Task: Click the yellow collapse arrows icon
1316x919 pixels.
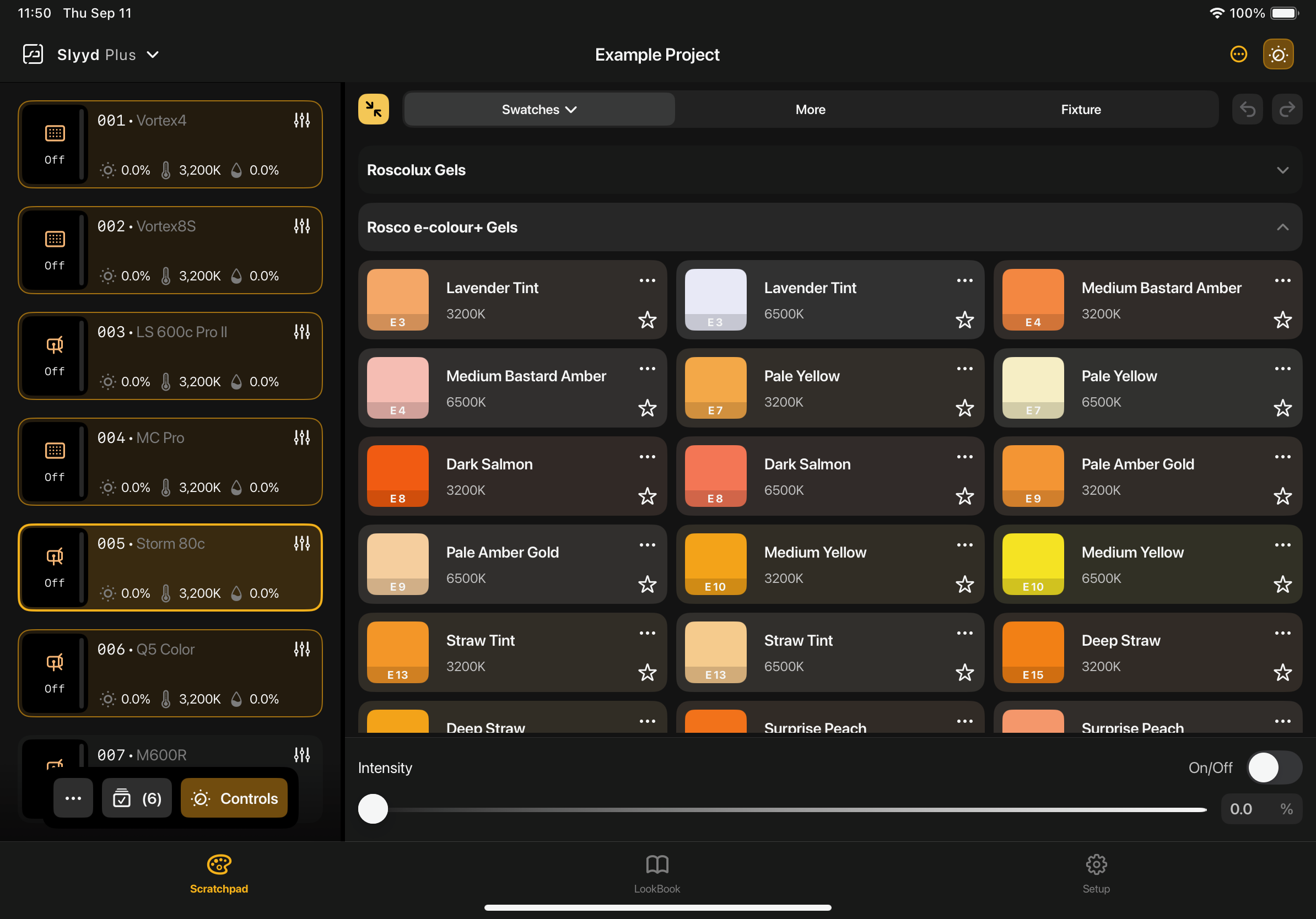Action: [x=373, y=109]
